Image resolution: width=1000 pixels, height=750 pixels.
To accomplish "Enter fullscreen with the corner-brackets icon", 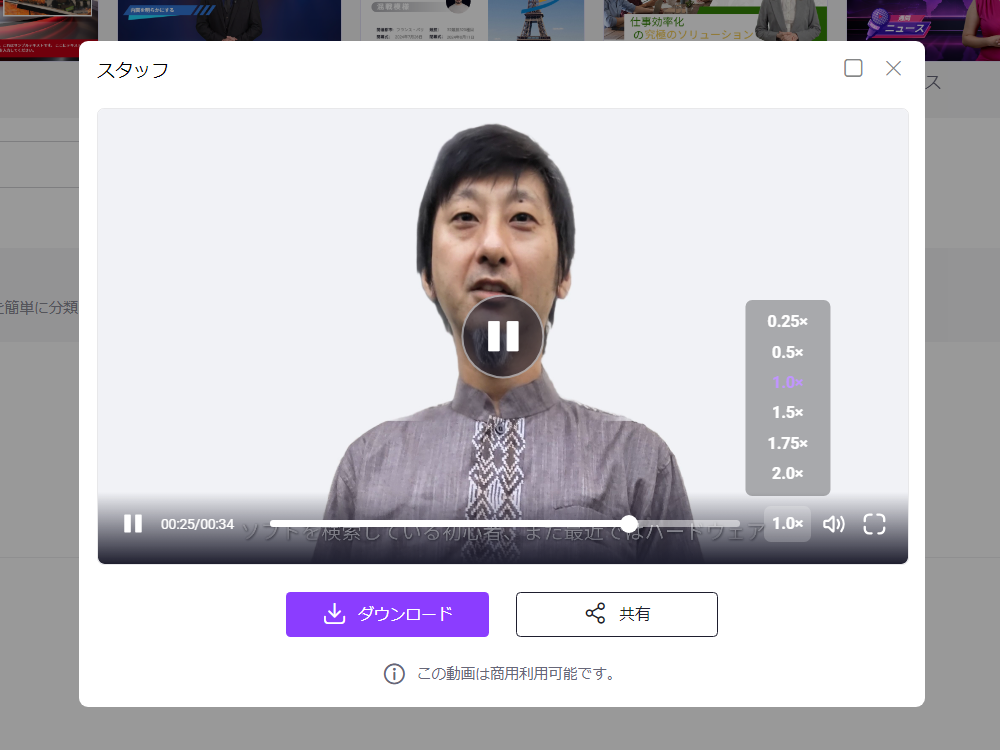I will click(874, 523).
